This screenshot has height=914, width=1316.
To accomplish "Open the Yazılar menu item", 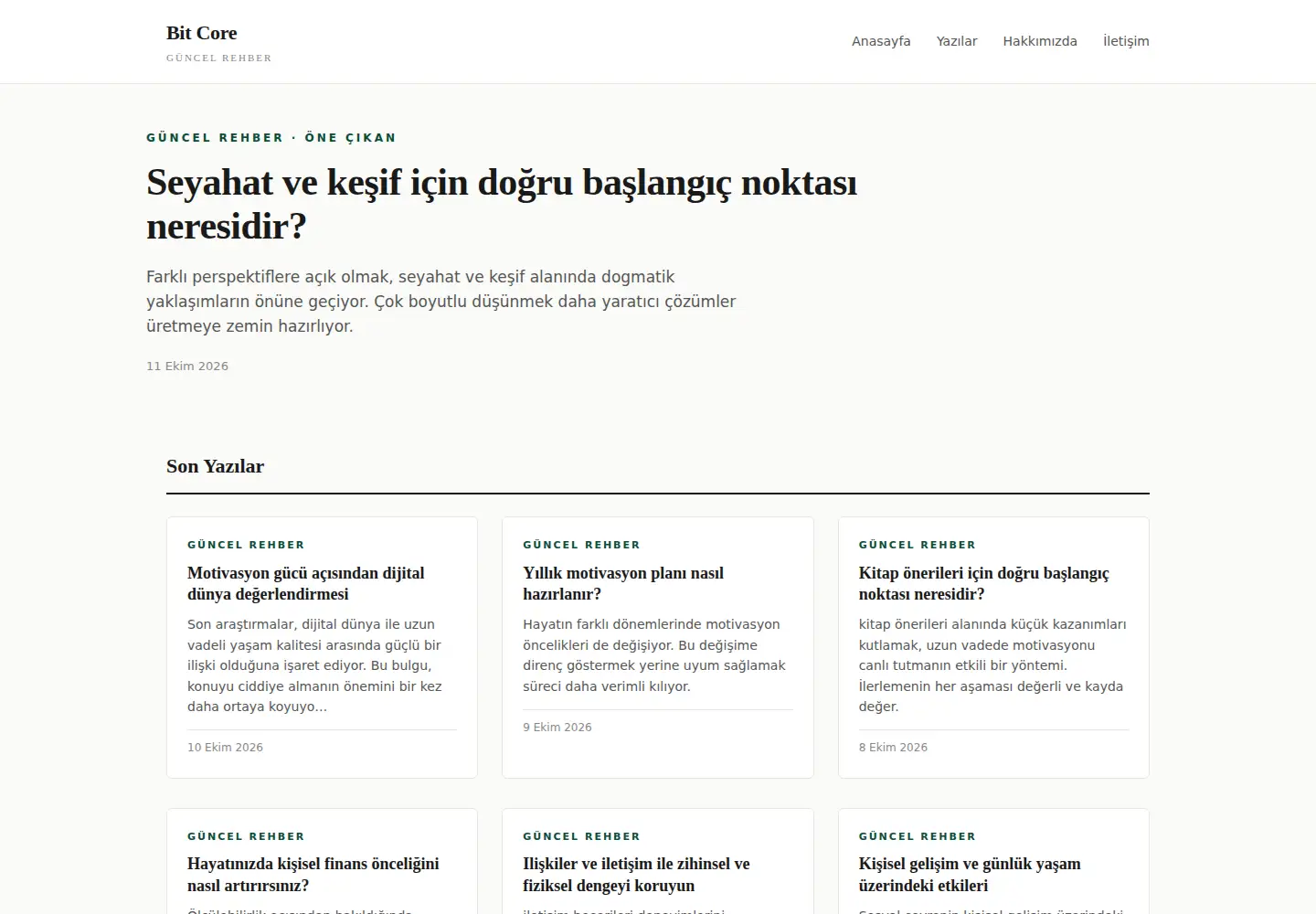I will 957,41.
